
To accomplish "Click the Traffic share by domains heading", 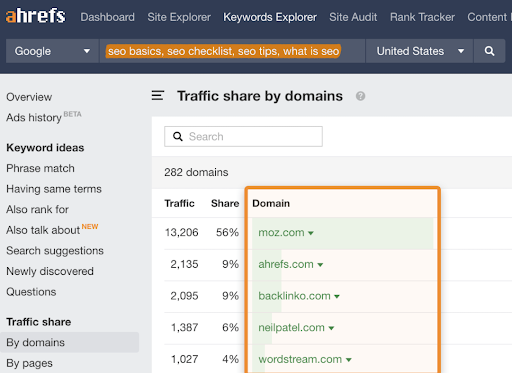I will [x=260, y=96].
